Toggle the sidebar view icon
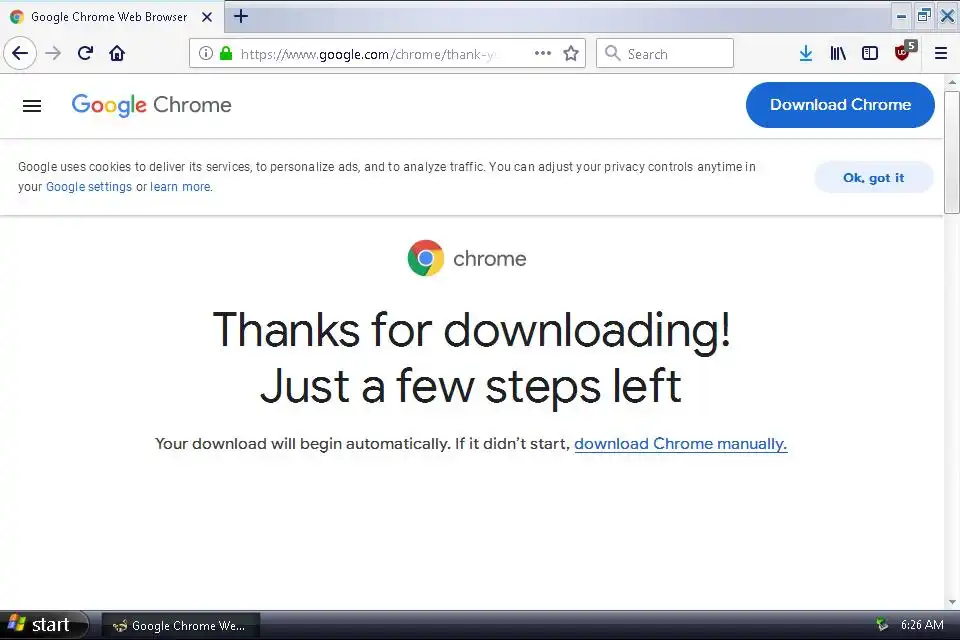 [869, 53]
